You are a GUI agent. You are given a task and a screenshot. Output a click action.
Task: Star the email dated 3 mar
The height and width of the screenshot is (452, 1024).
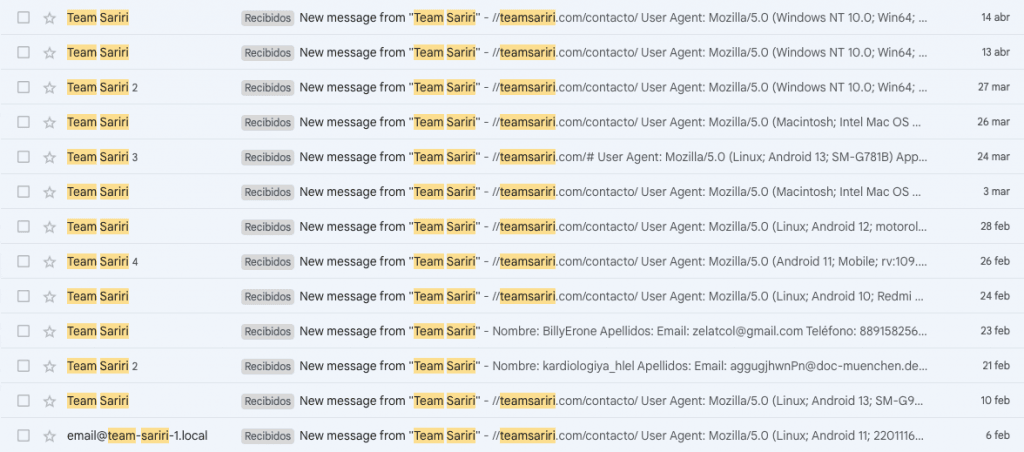(x=49, y=192)
